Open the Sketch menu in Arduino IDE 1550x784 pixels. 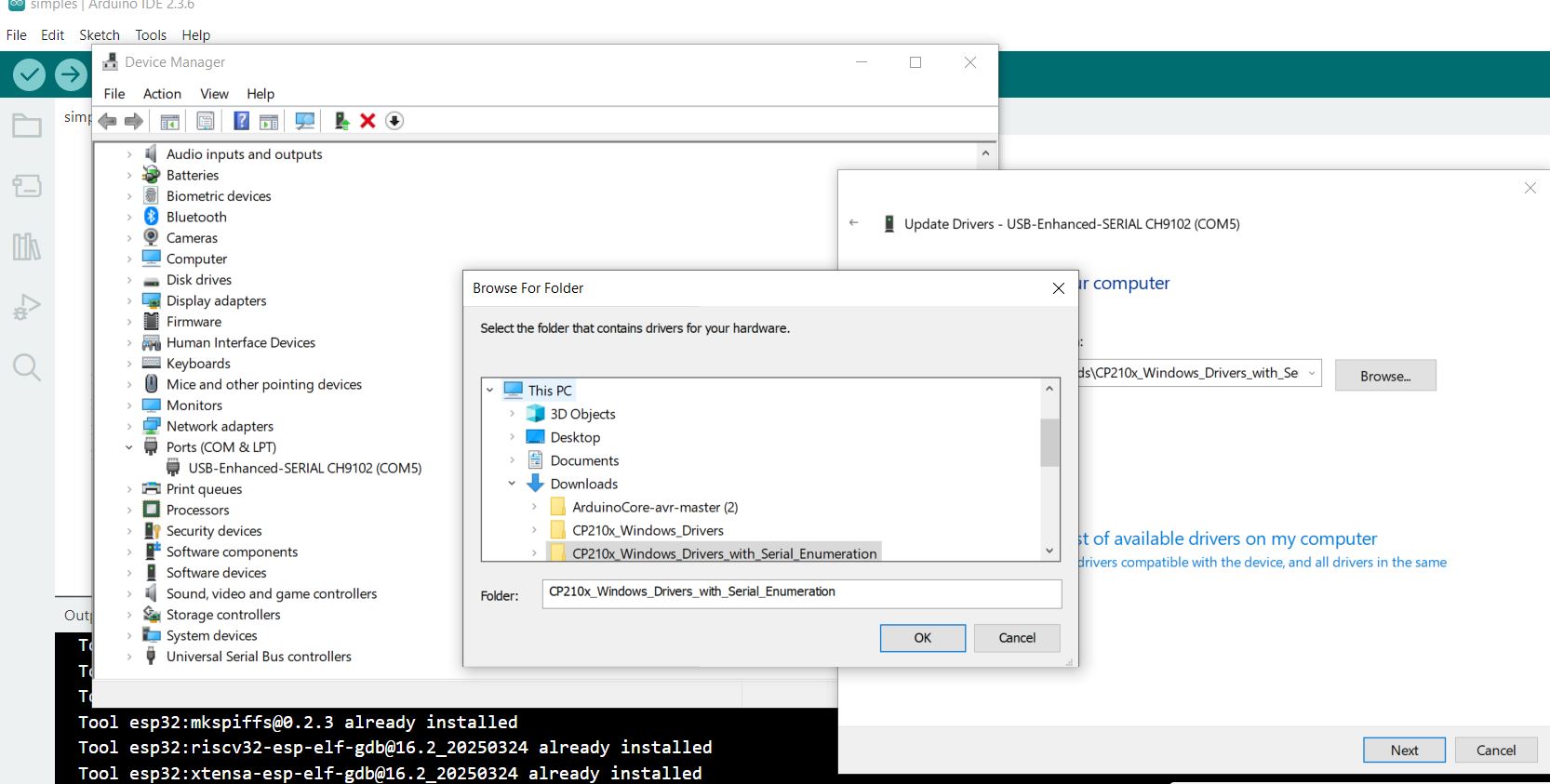(100, 35)
